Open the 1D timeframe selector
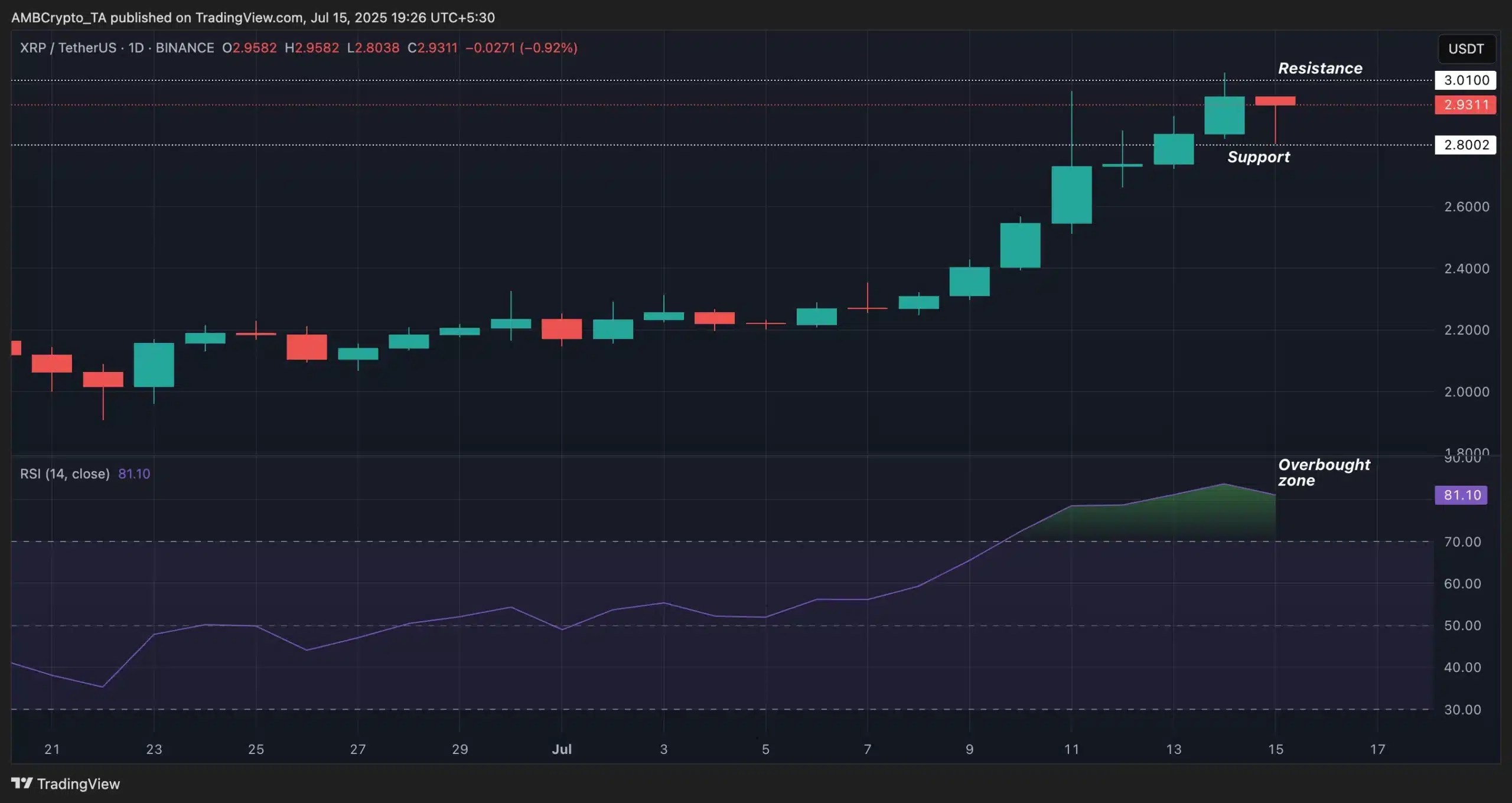 [x=136, y=48]
